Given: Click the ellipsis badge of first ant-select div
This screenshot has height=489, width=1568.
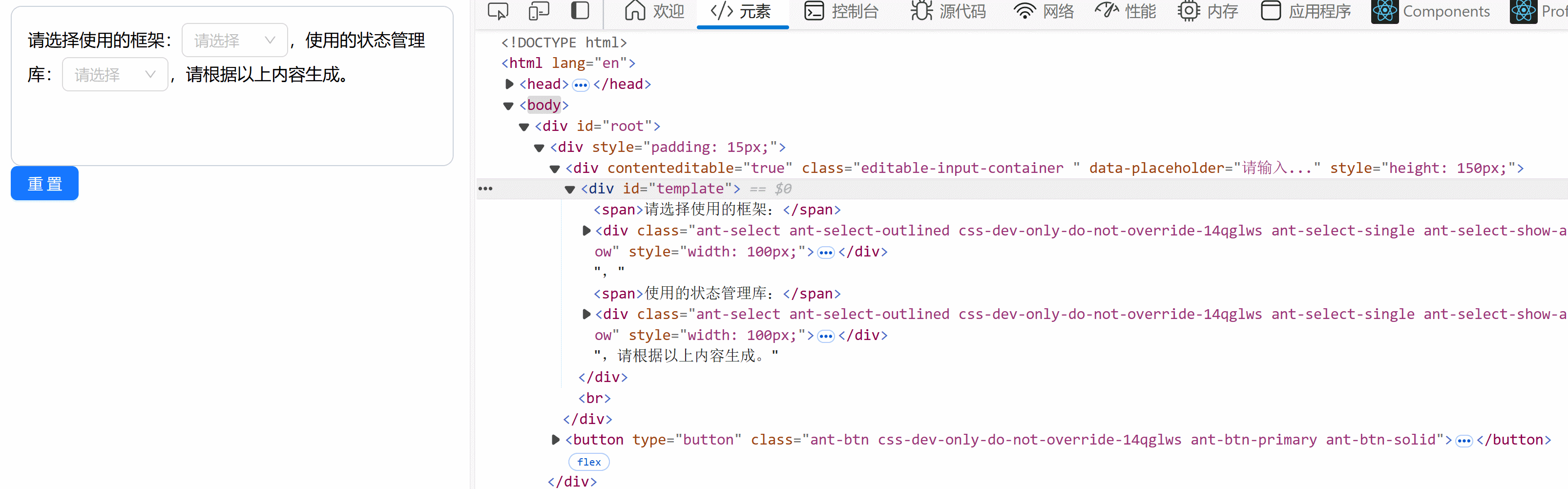Looking at the screenshot, I should [x=826, y=252].
